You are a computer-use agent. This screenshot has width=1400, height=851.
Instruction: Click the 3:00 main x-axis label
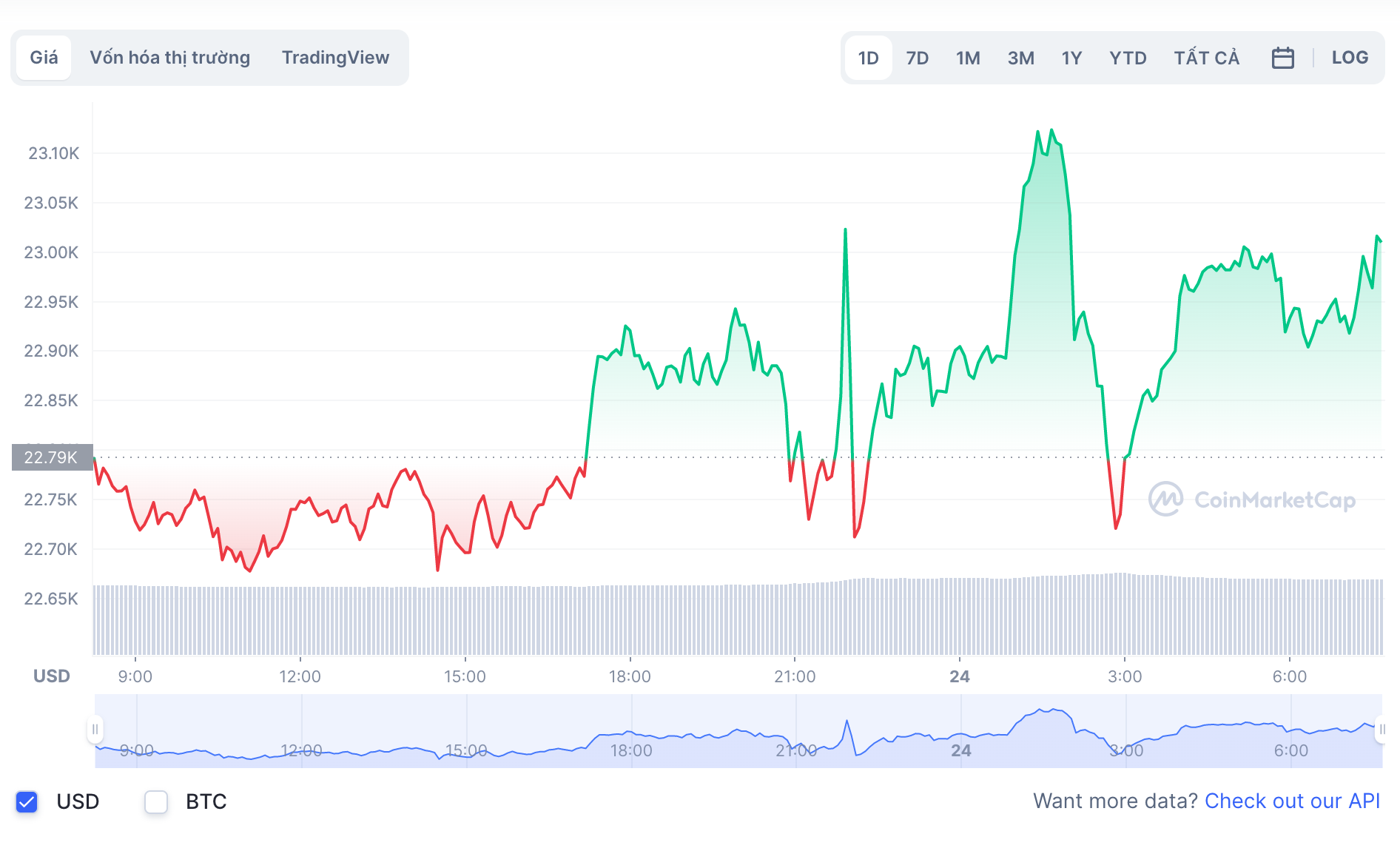1125,676
